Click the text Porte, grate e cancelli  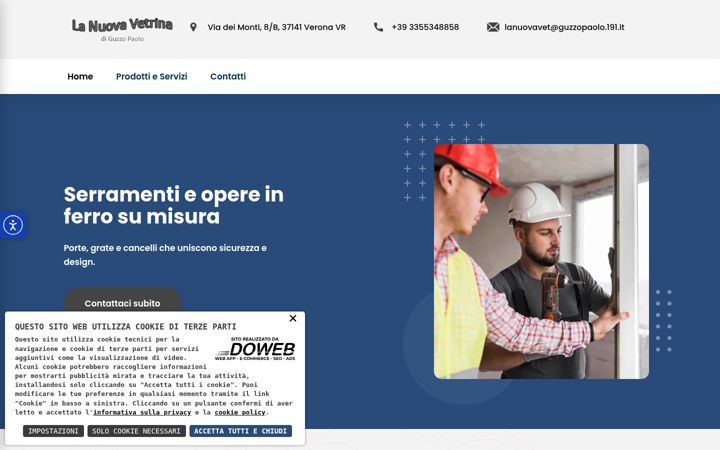coord(165,255)
